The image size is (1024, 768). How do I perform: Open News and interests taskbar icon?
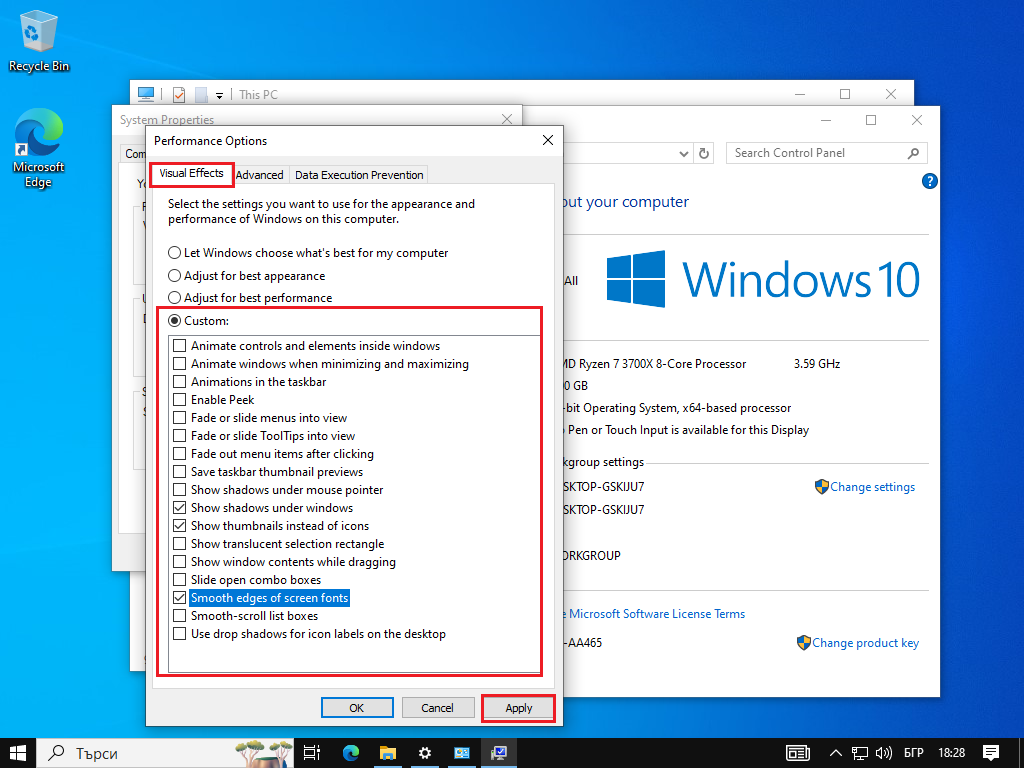797,753
